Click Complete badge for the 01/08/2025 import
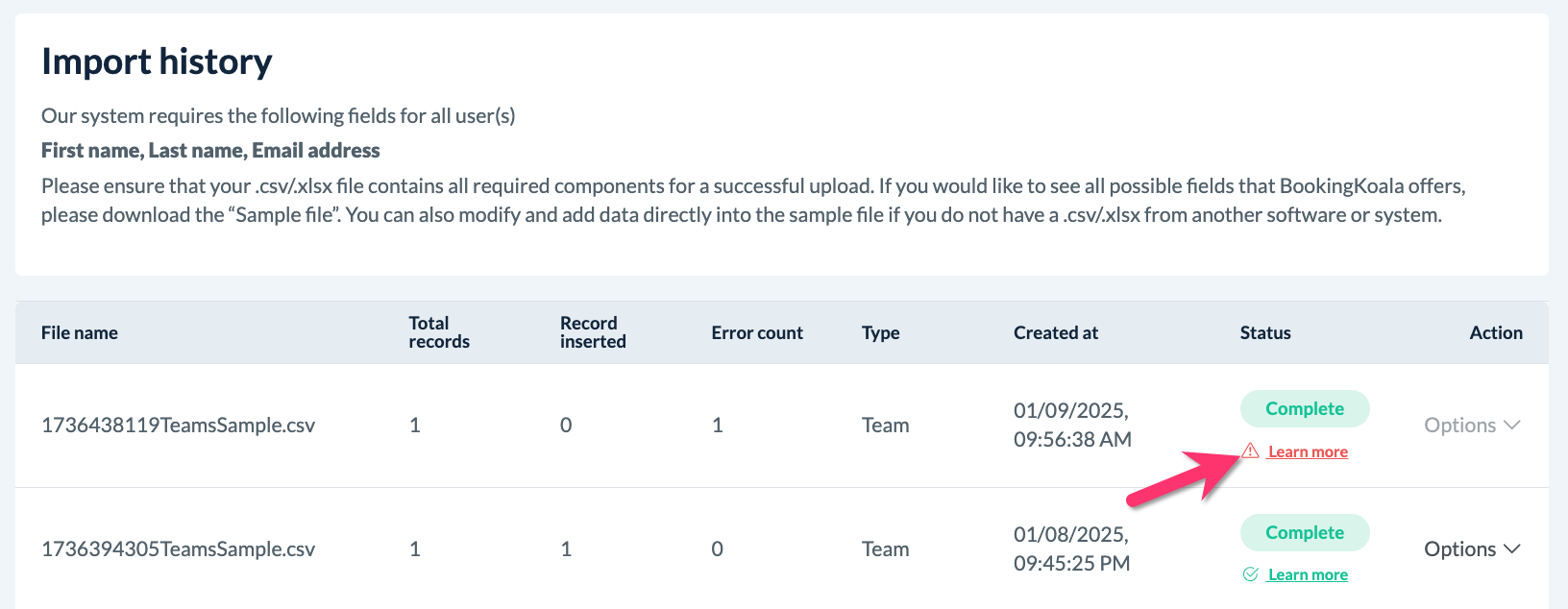The width and height of the screenshot is (1568, 609). click(x=1304, y=532)
